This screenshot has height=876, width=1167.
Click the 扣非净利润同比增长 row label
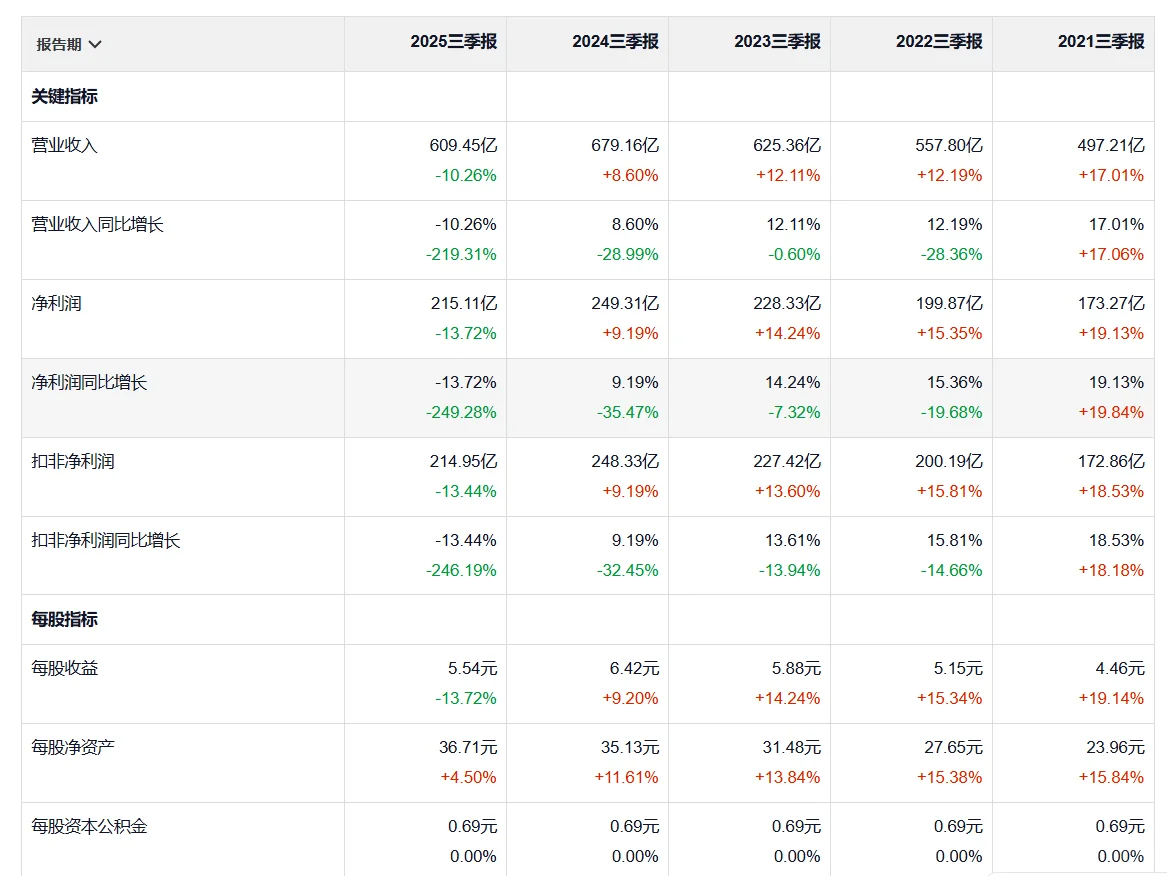pyautogui.click(x=106, y=540)
